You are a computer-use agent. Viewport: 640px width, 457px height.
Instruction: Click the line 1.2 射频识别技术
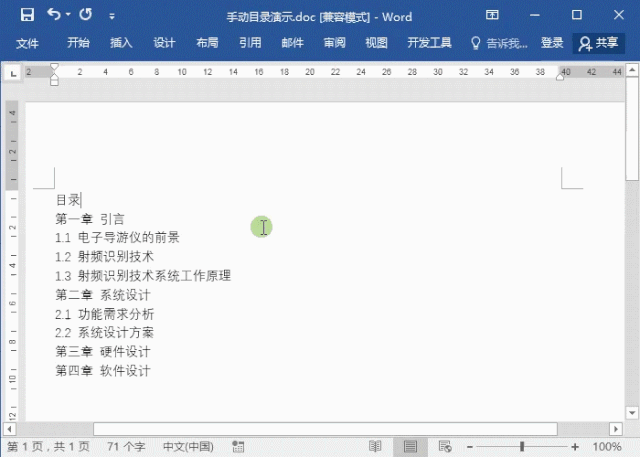click(104, 257)
